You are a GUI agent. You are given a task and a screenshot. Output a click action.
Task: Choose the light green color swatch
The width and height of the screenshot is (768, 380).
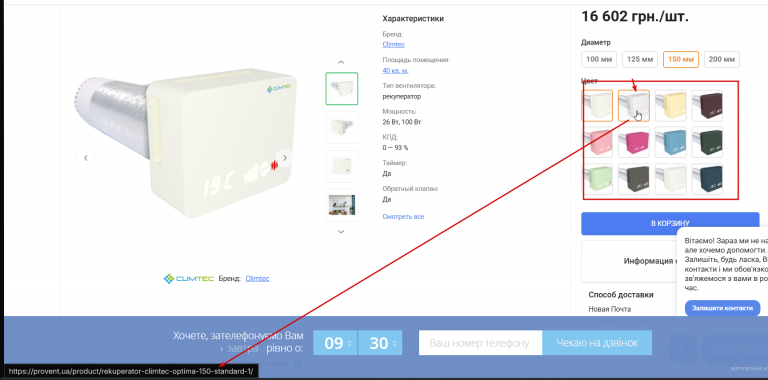(597, 179)
